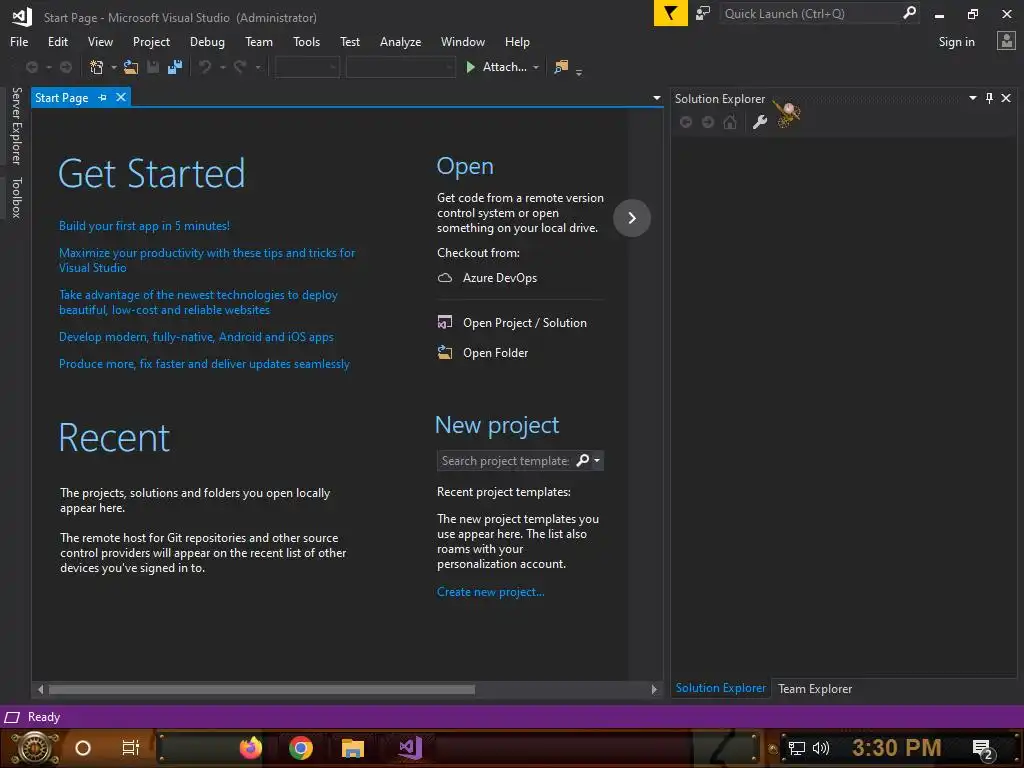Click the green Attach play icon
The image size is (1024, 768).
click(x=470, y=67)
